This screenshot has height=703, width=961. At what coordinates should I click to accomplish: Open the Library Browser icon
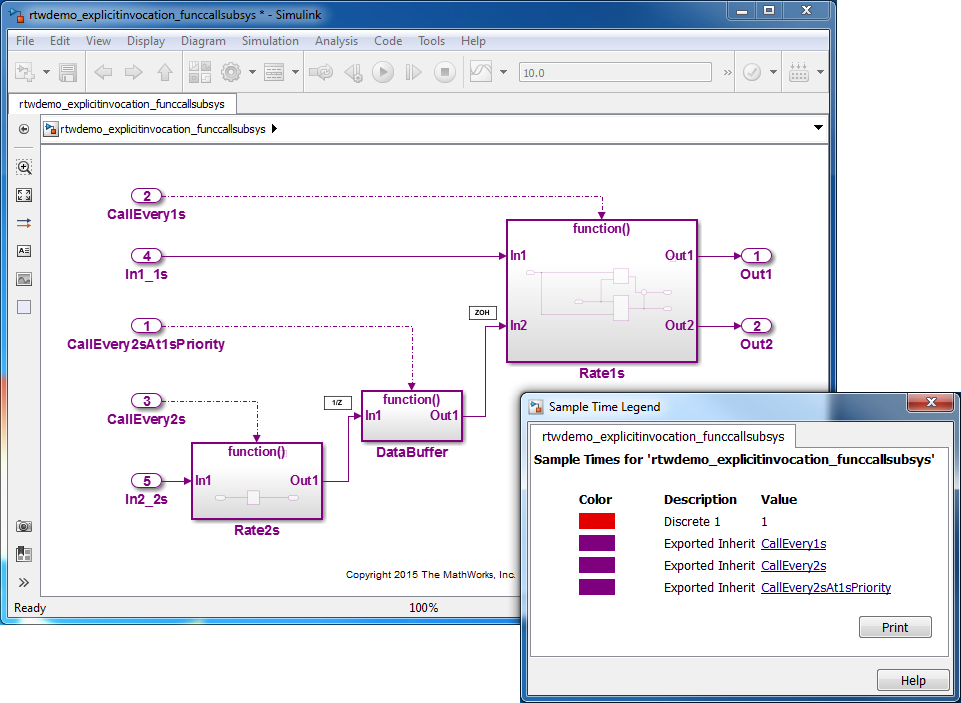200,72
